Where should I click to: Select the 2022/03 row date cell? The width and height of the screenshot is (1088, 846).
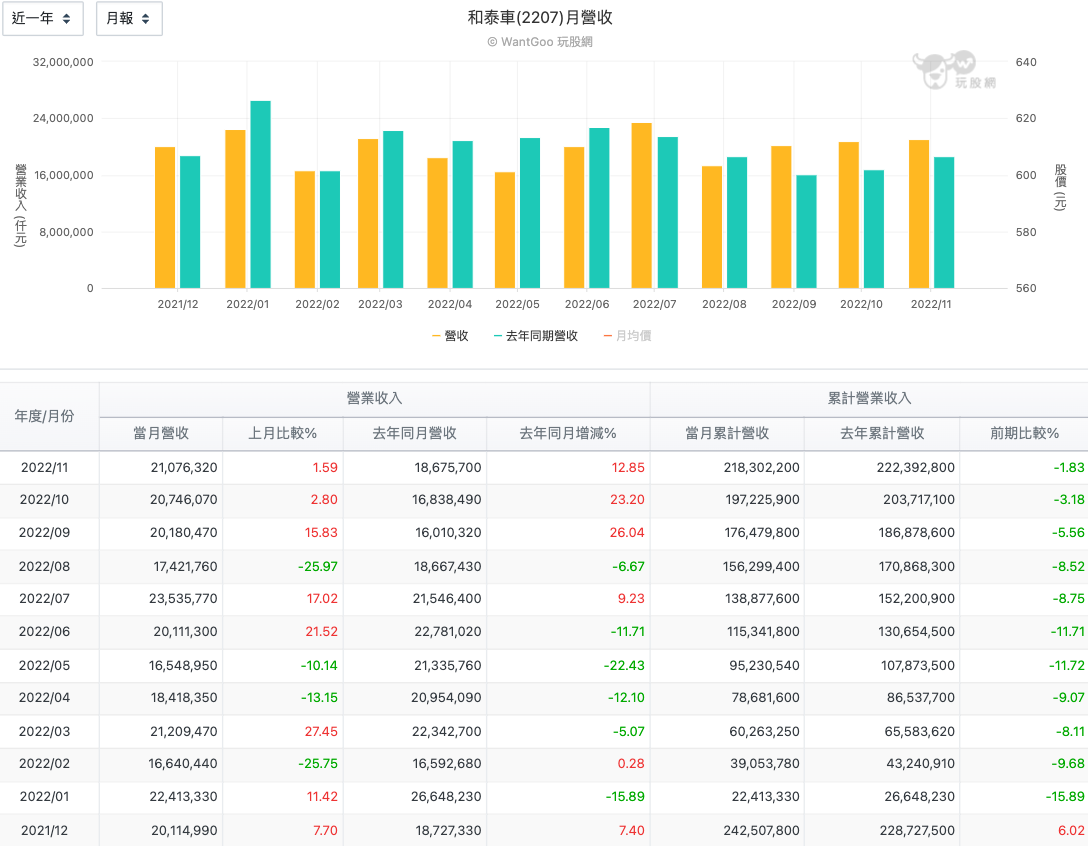pyautogui.click(x=44, y=731)
